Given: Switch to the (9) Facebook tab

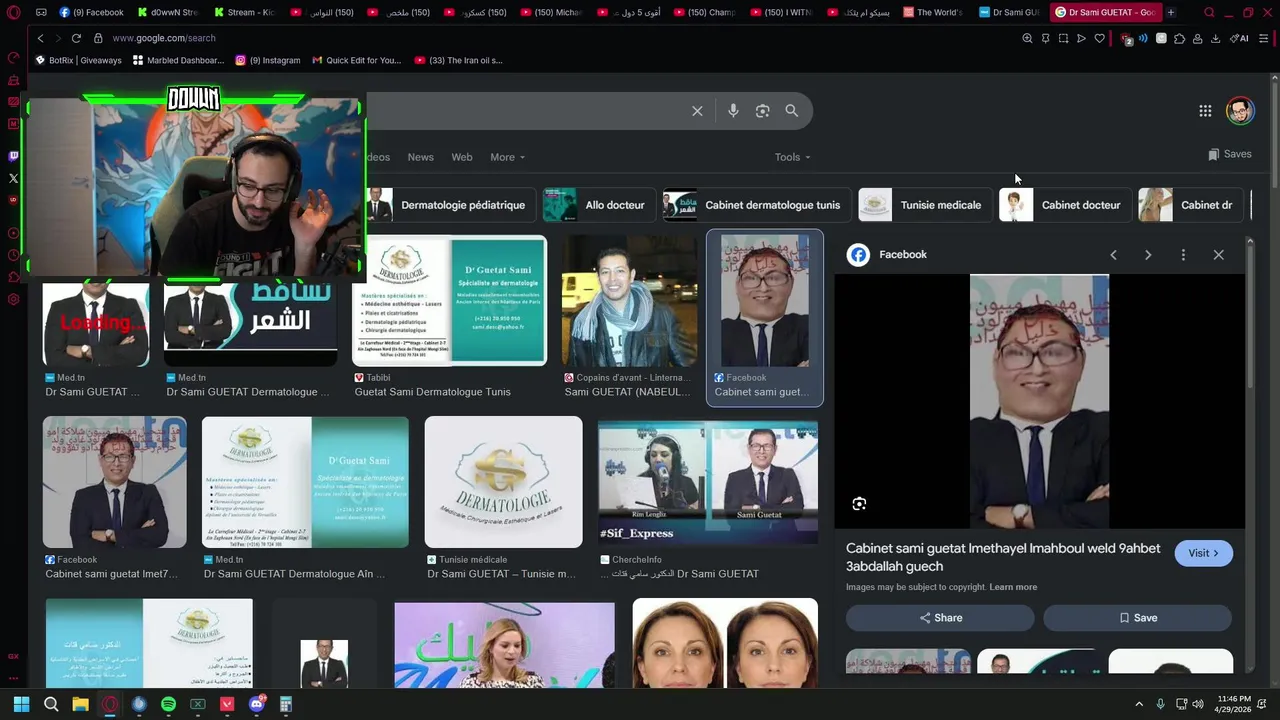Looking at the screenshot, I should coord(92,12).
